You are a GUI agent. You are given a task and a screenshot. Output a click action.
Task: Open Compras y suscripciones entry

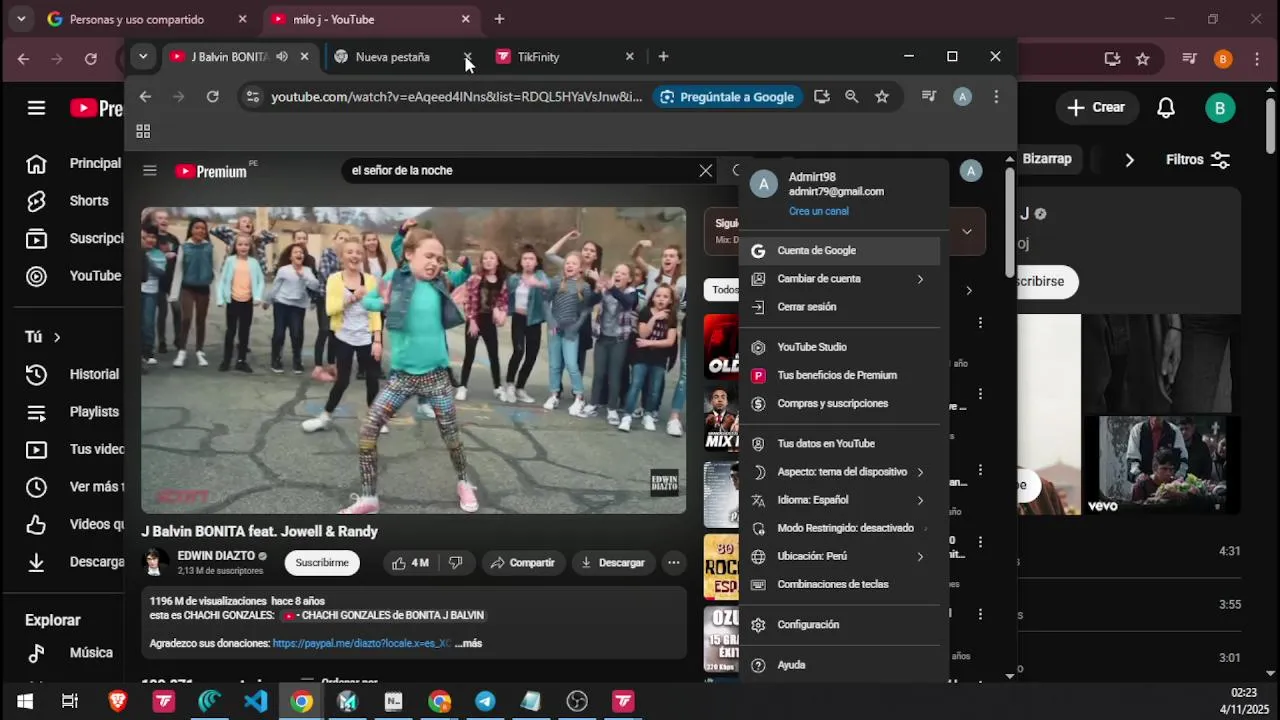[840, 403]
